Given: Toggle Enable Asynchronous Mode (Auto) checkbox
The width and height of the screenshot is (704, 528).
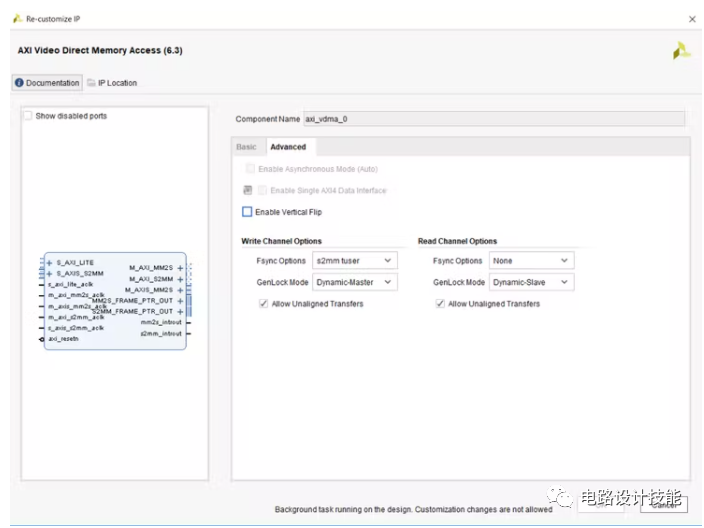Looking at the screenshot, I should pyautogui.click(x=250, y=169).
